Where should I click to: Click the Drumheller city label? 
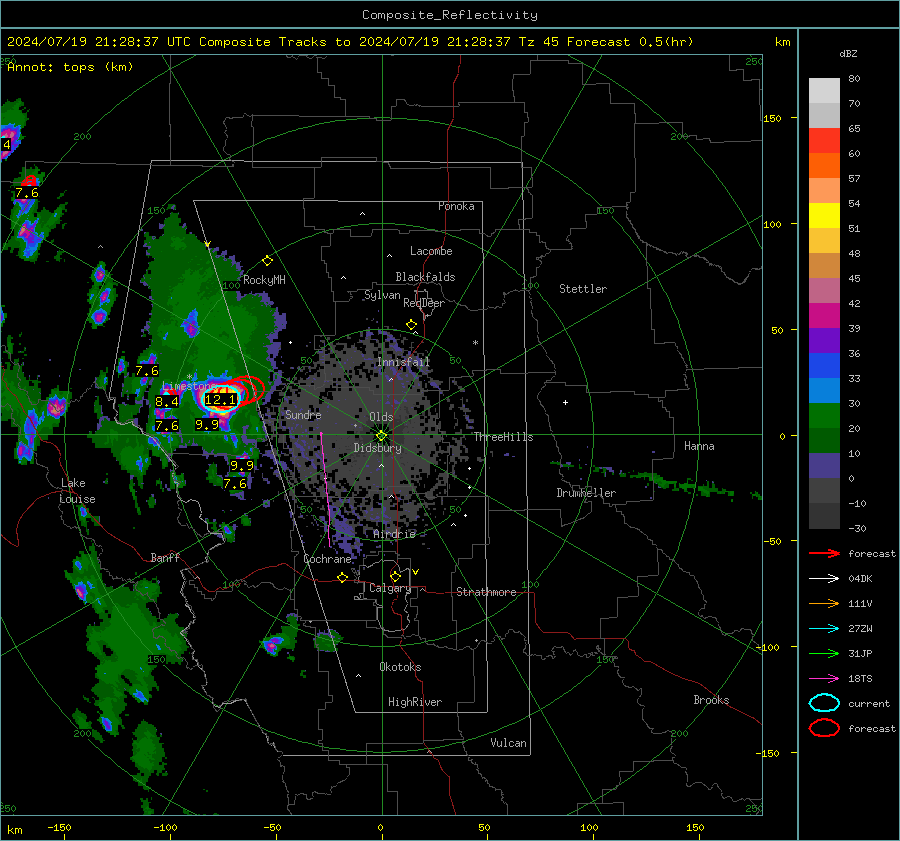[586, 493]
